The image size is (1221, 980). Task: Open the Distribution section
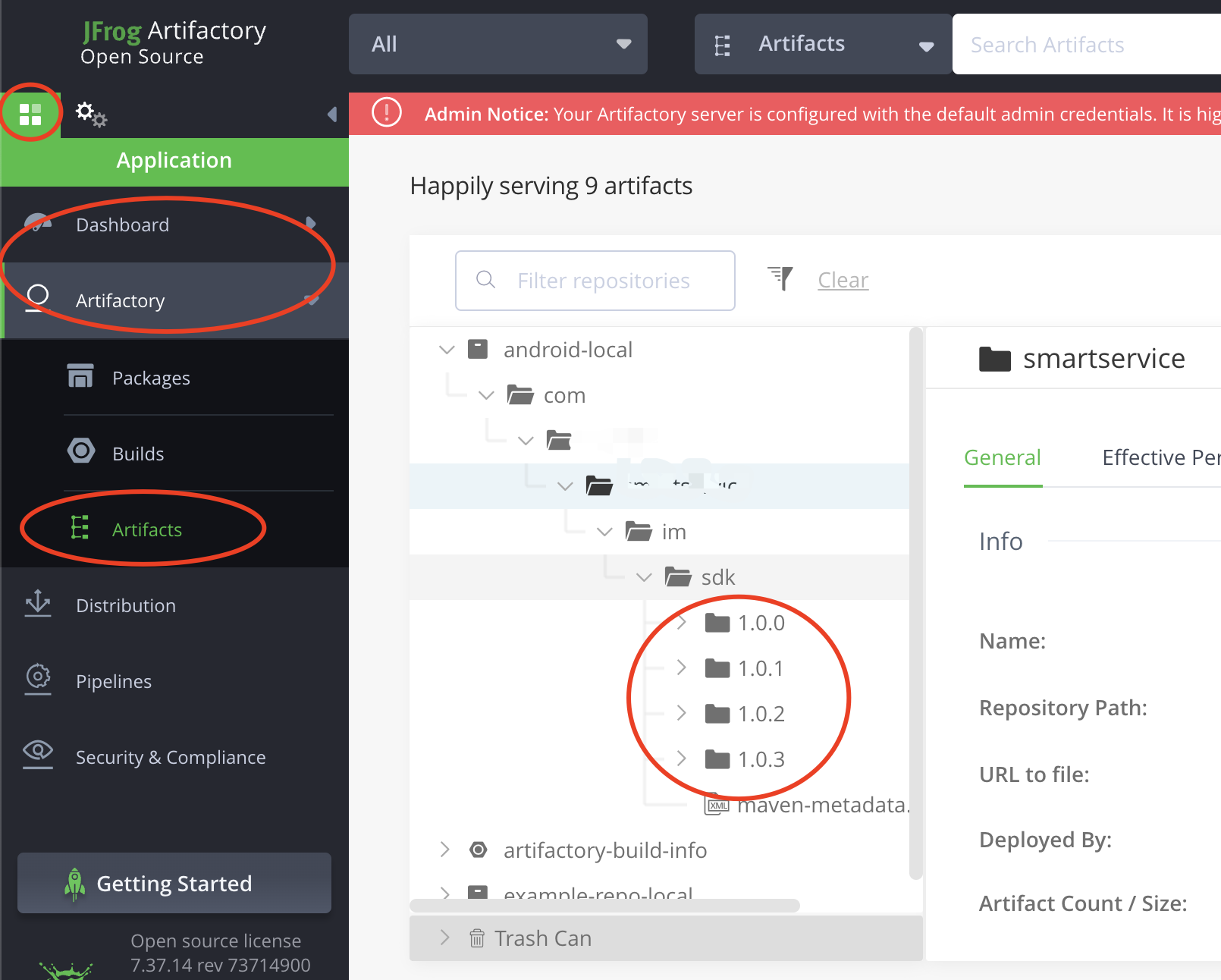tap(37, 605)
